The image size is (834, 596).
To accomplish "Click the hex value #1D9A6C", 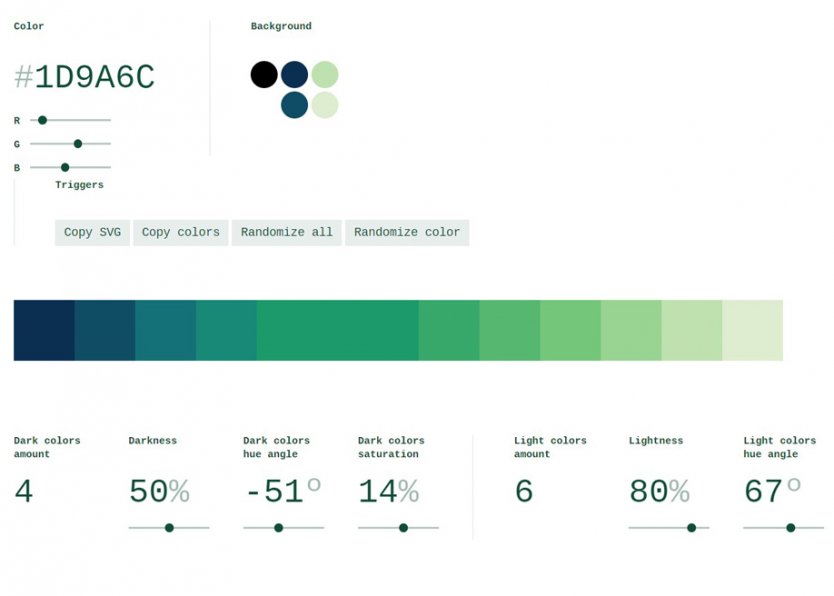I will point(83,77).
